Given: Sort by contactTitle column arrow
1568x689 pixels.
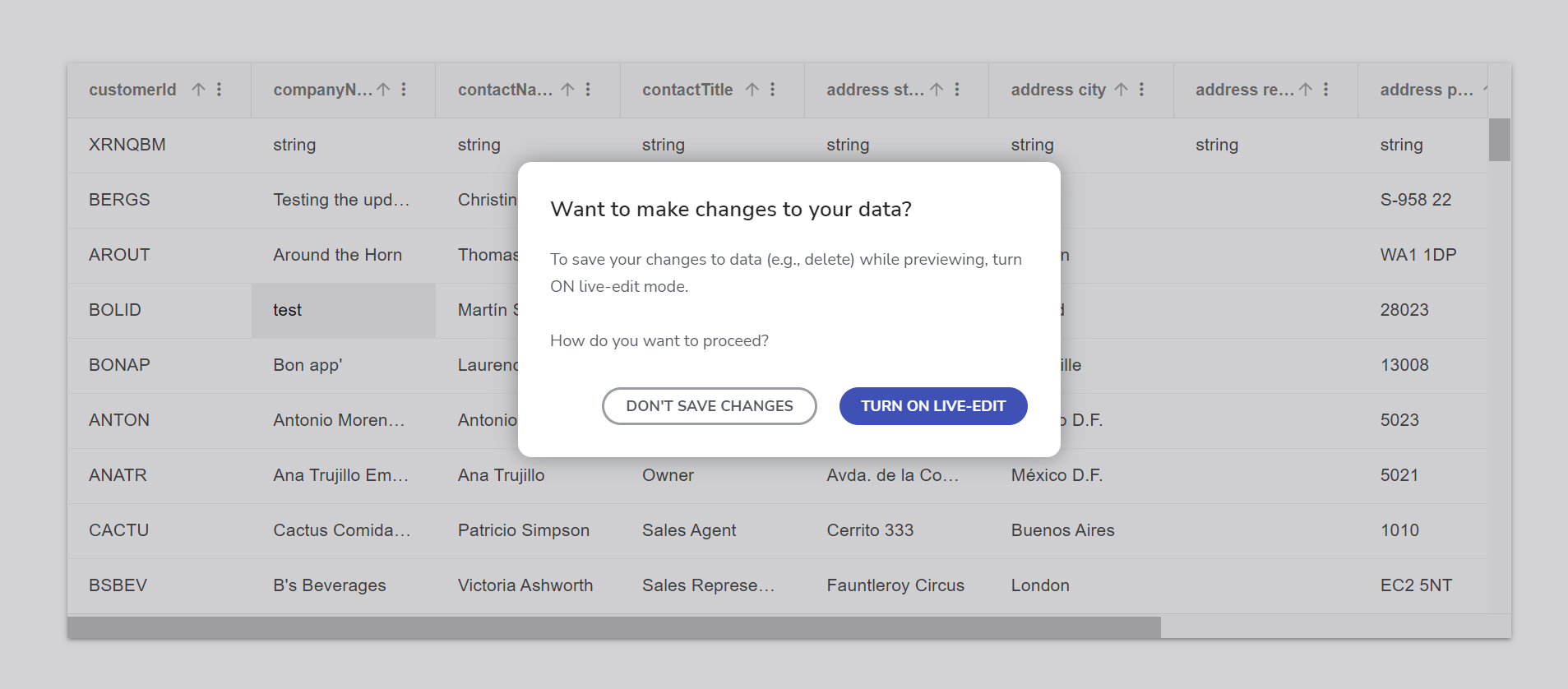Looking at the screenshot, I should (x=752, y=90).
